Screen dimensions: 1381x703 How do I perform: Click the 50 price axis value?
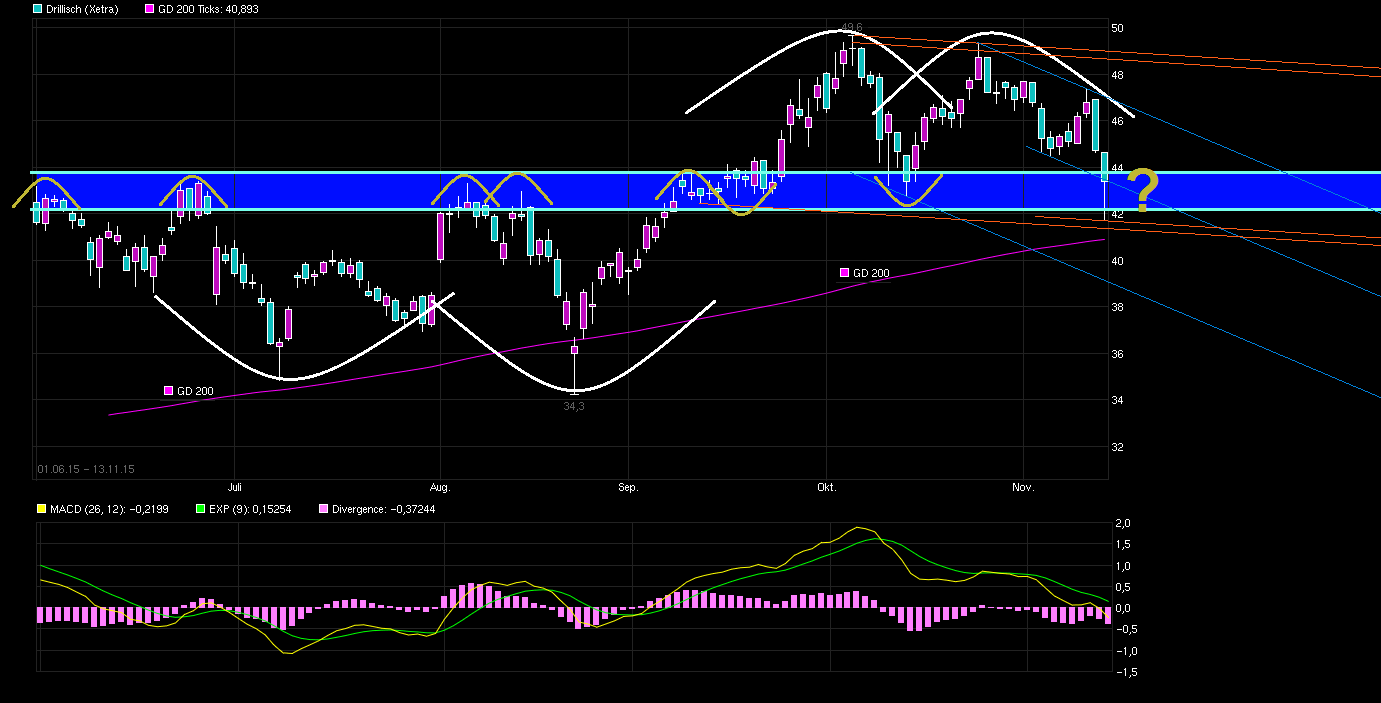[x=1117, y=28]
